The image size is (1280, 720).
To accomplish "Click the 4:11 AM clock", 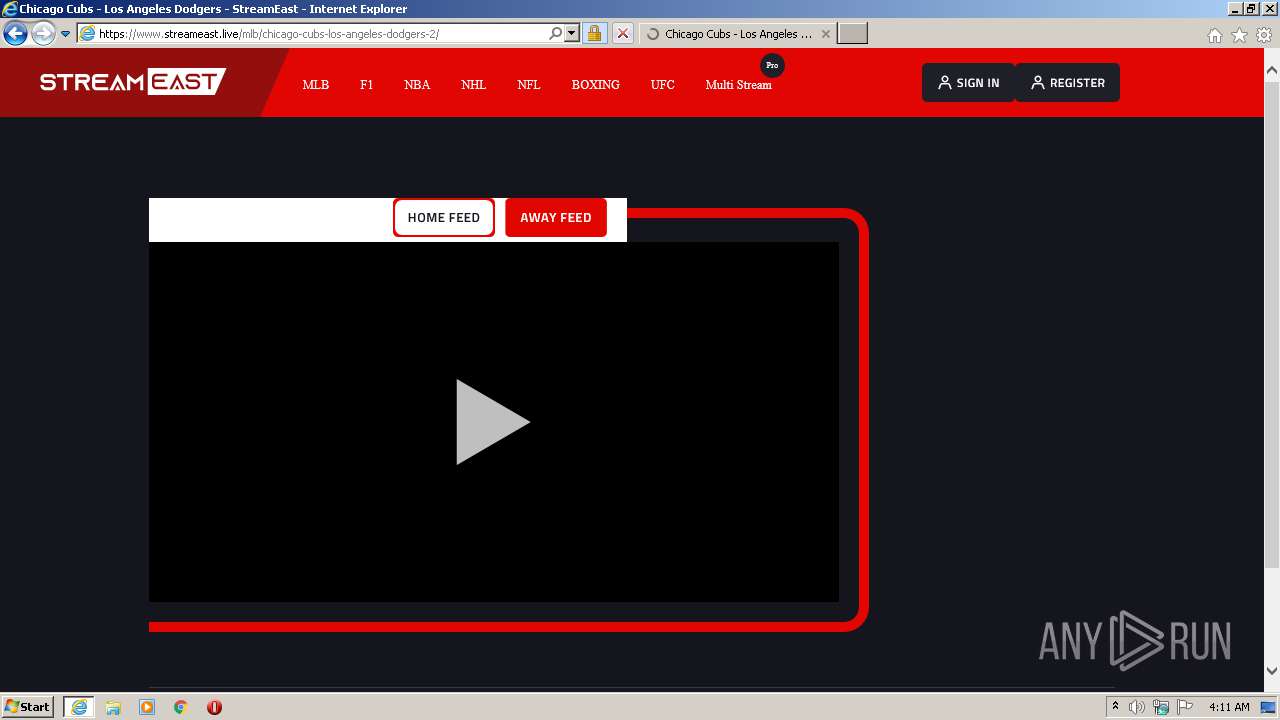I will (x=1229, y=707).
